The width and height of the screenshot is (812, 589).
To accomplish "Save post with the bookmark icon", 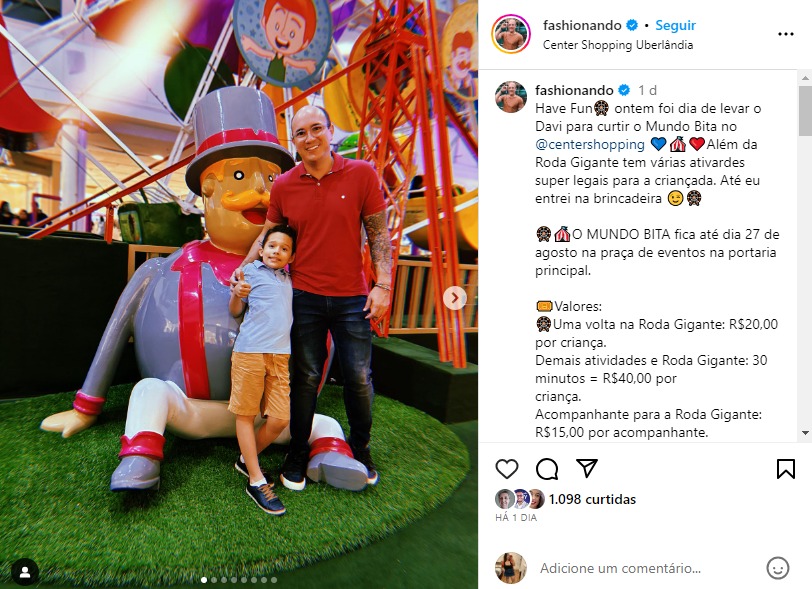I will click(x=786, y=469).
